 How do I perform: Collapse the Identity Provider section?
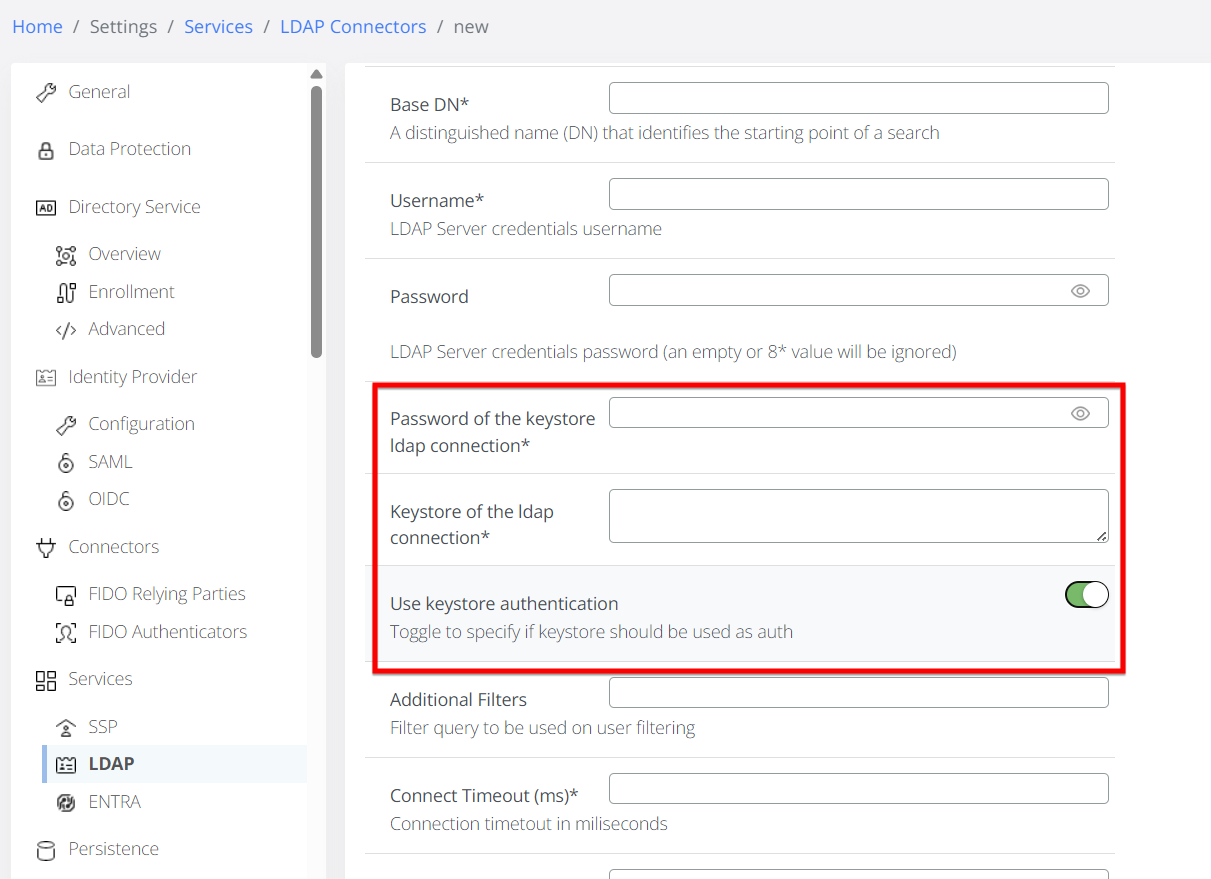132,377
